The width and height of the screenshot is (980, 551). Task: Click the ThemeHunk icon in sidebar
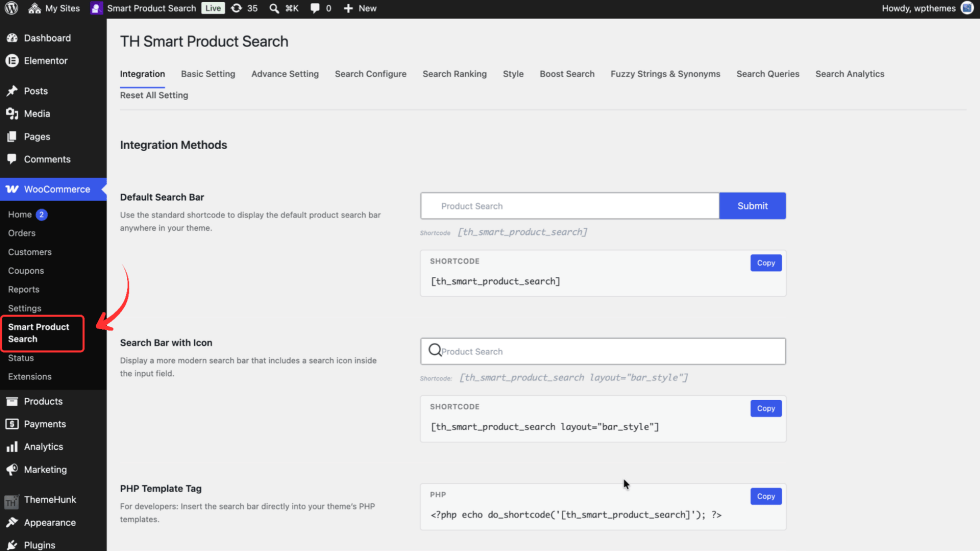tap(12, 500)
